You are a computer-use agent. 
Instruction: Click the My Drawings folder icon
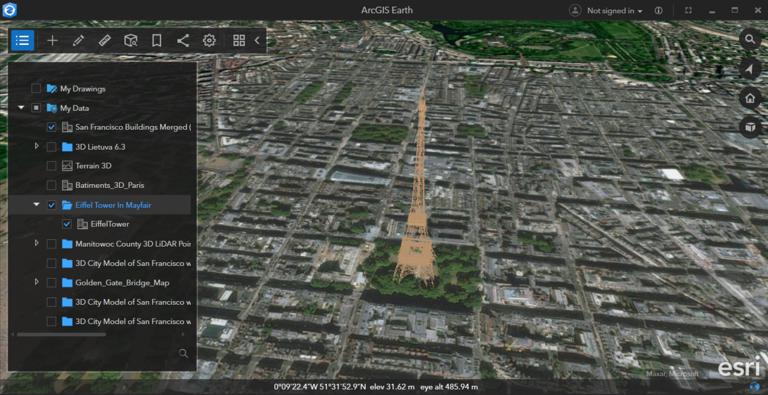point(51,89)
